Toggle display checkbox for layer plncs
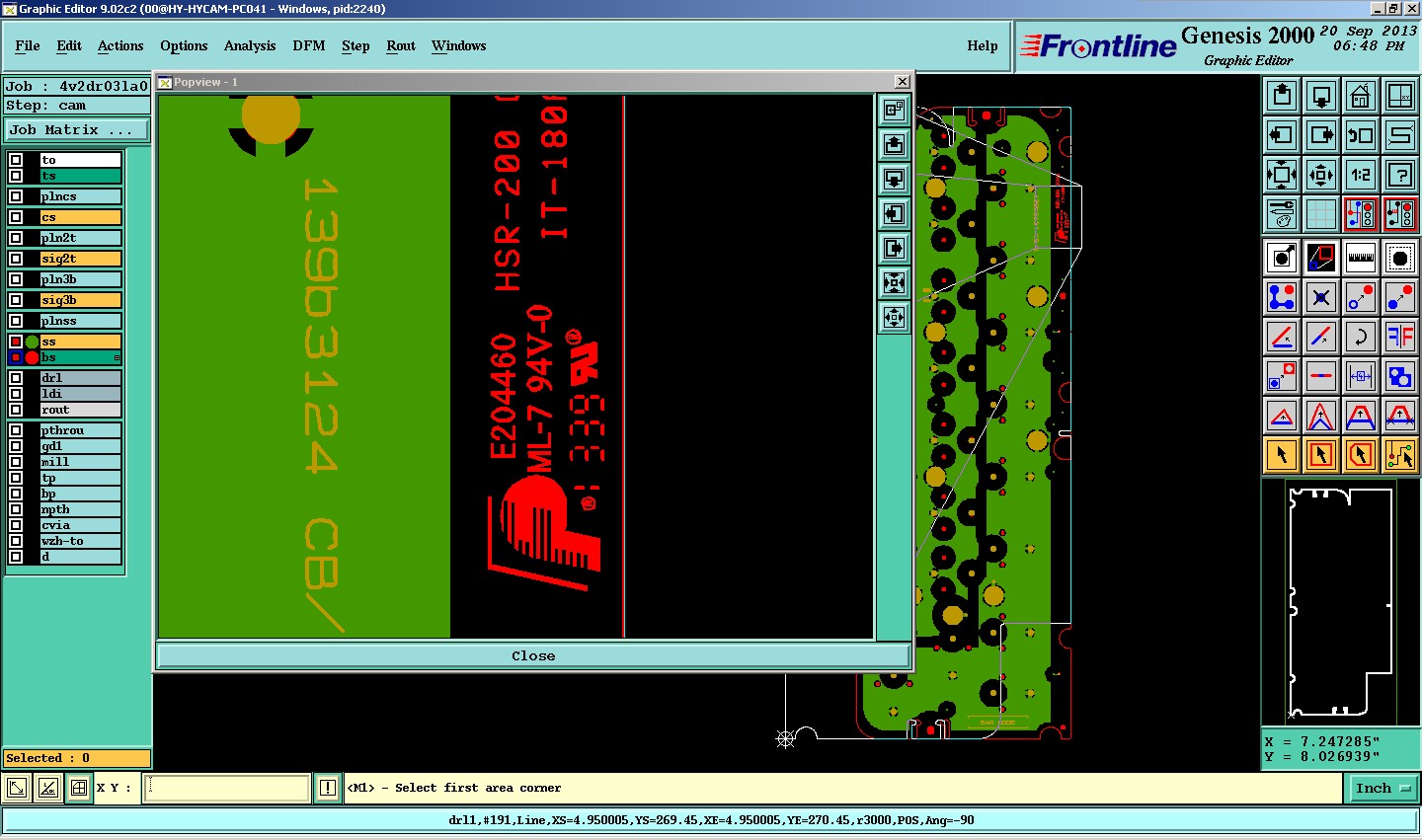This screenshot has height=840, width=1422. click(x=16, y=196)
